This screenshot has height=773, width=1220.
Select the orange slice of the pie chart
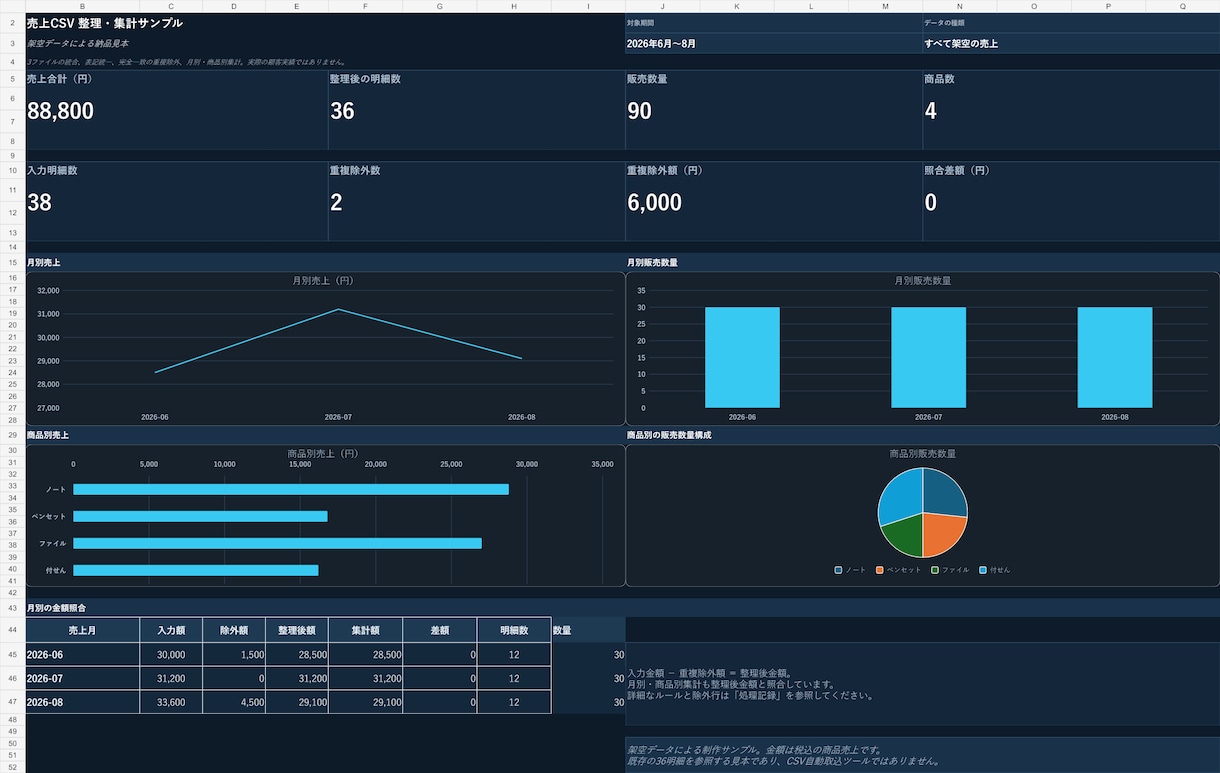click(x=943, y=533)
